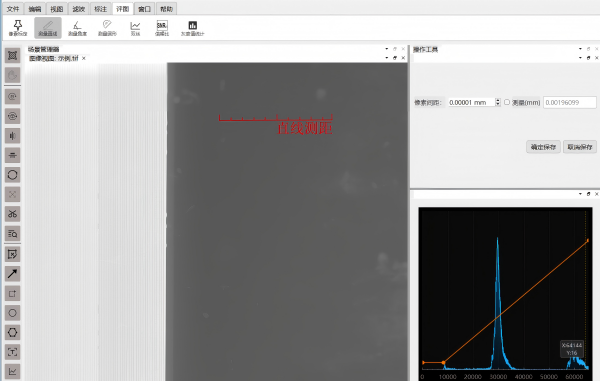Open the 场景管理器 panel dropdown arrow

tap(387, 49)
